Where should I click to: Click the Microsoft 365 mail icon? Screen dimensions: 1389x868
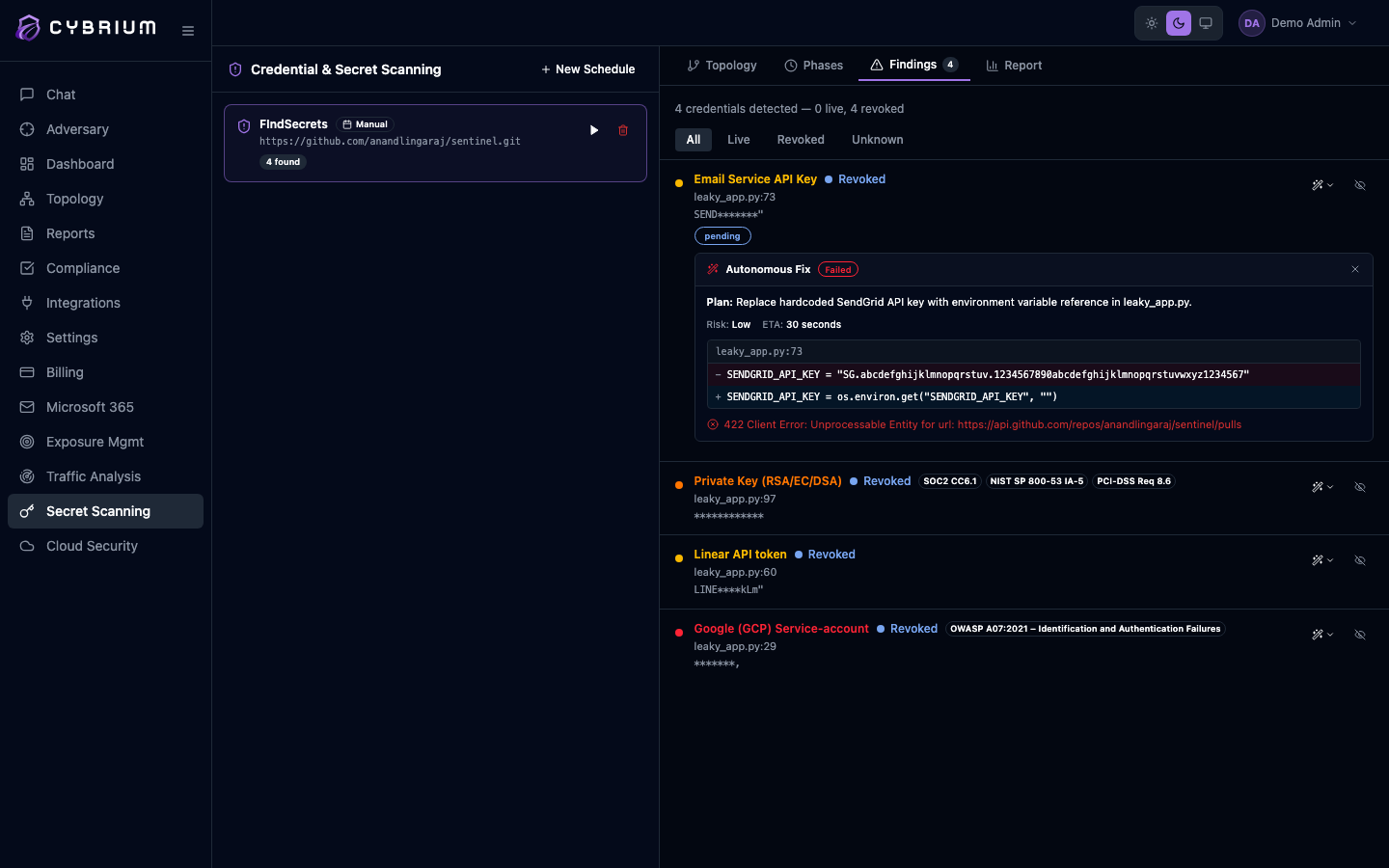[x=27, y=407]
